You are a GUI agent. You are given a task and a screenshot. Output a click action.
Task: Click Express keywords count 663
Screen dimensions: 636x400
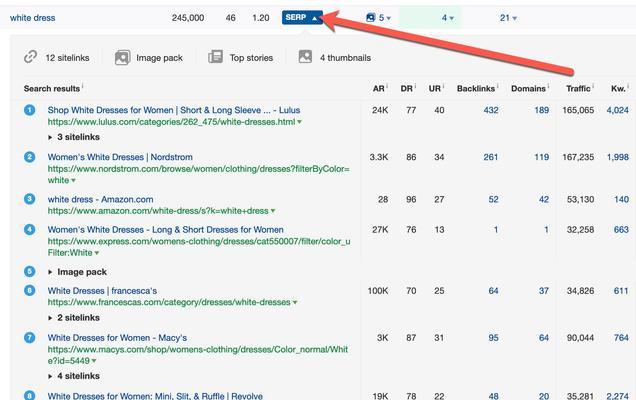pos(621,230)
